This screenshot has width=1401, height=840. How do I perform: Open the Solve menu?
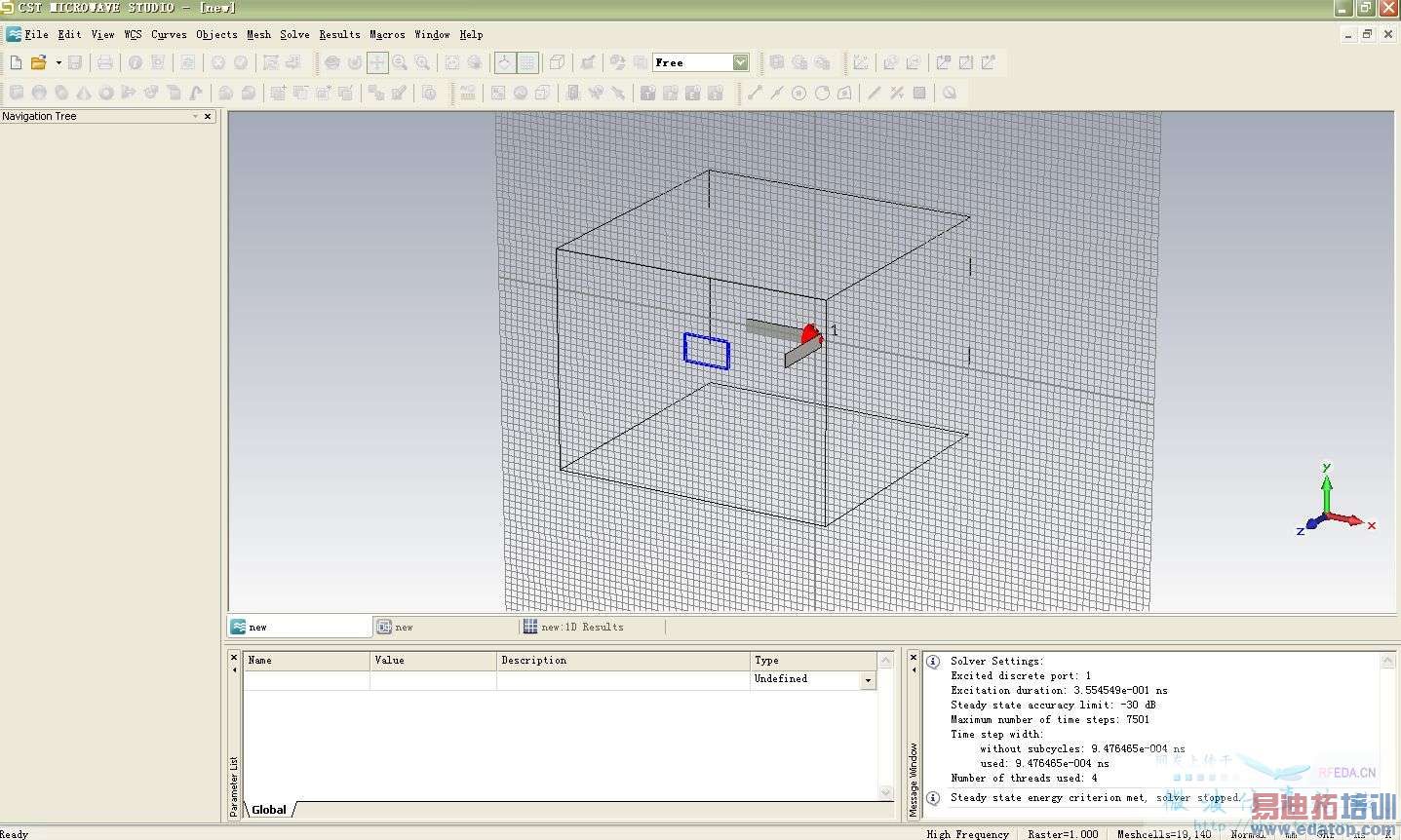pyautogui.click(x=294, y=34)
